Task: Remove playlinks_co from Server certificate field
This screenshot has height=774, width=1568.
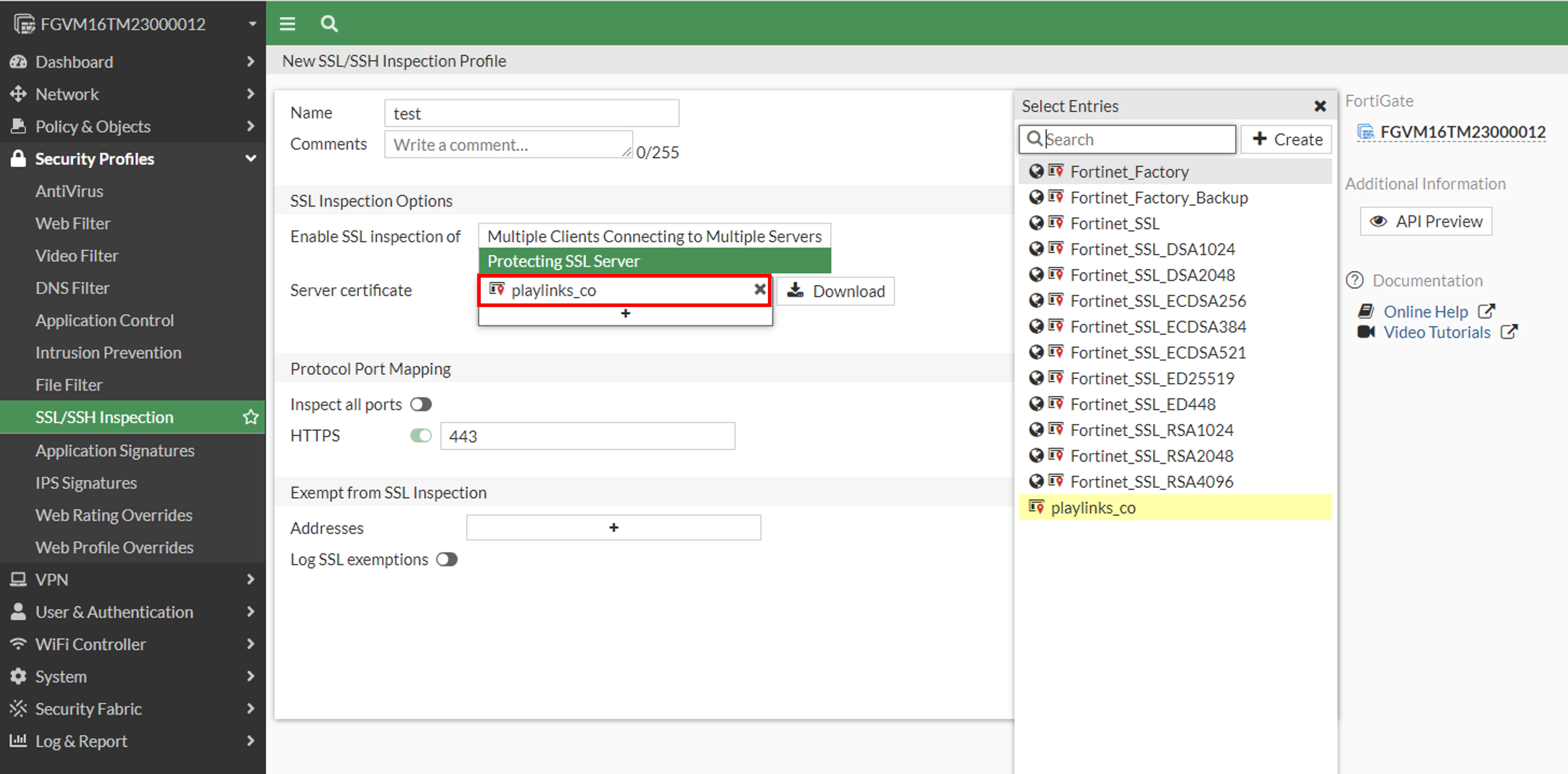Action: point(760,289)
